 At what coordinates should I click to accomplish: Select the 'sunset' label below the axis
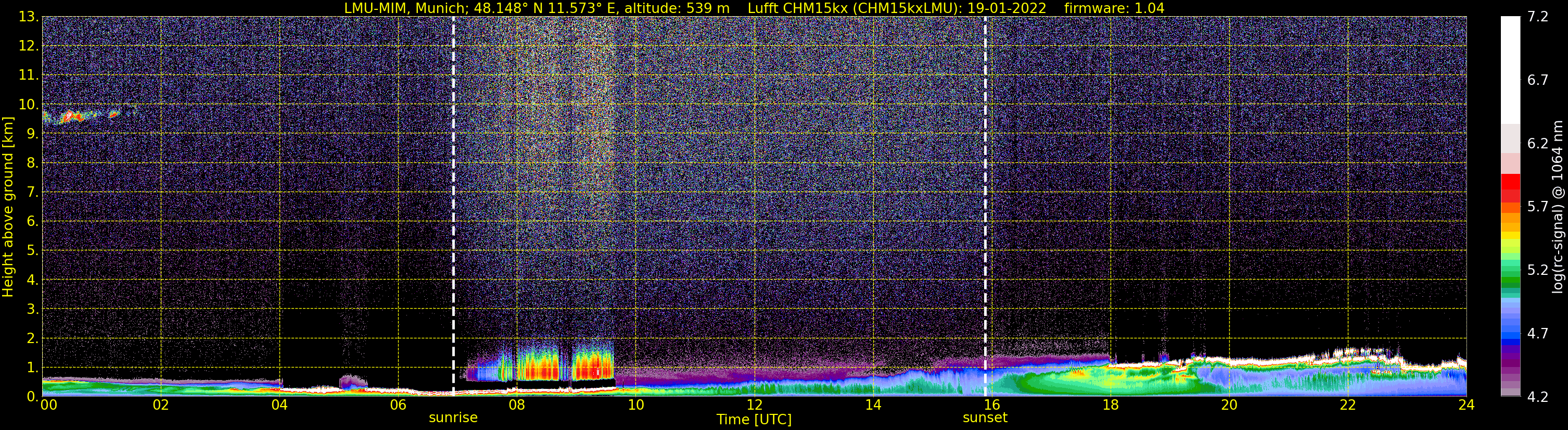pyautogui.click(x=985, y=418)
